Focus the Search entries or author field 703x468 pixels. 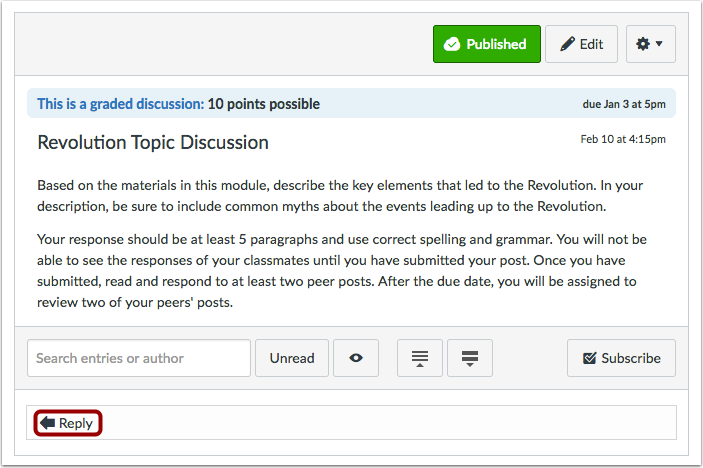click(x=138, y=358)
